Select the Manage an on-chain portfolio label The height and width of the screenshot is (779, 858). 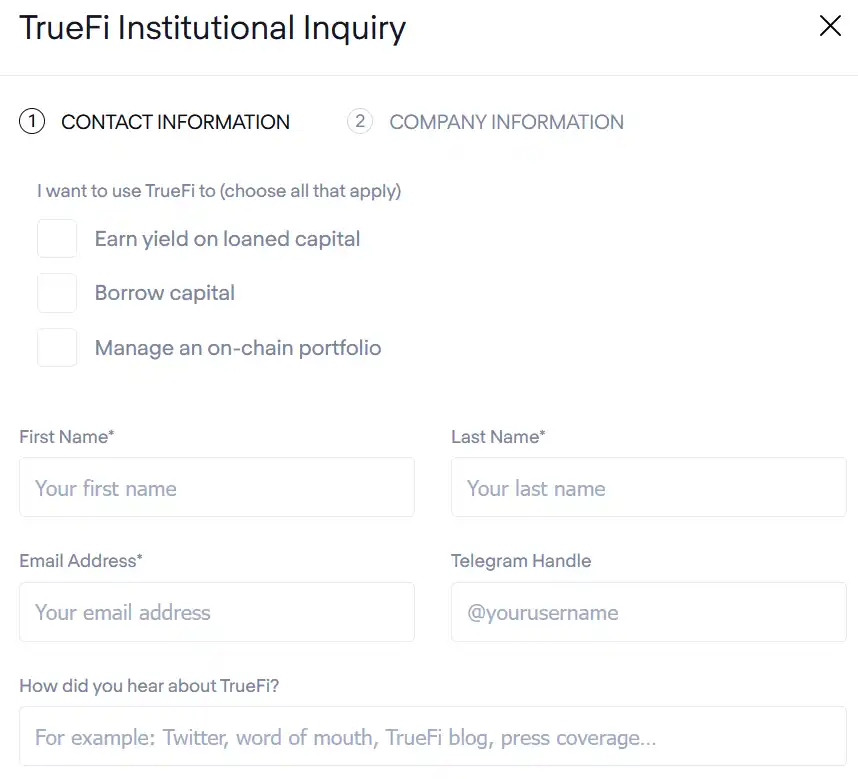(238, 348)
